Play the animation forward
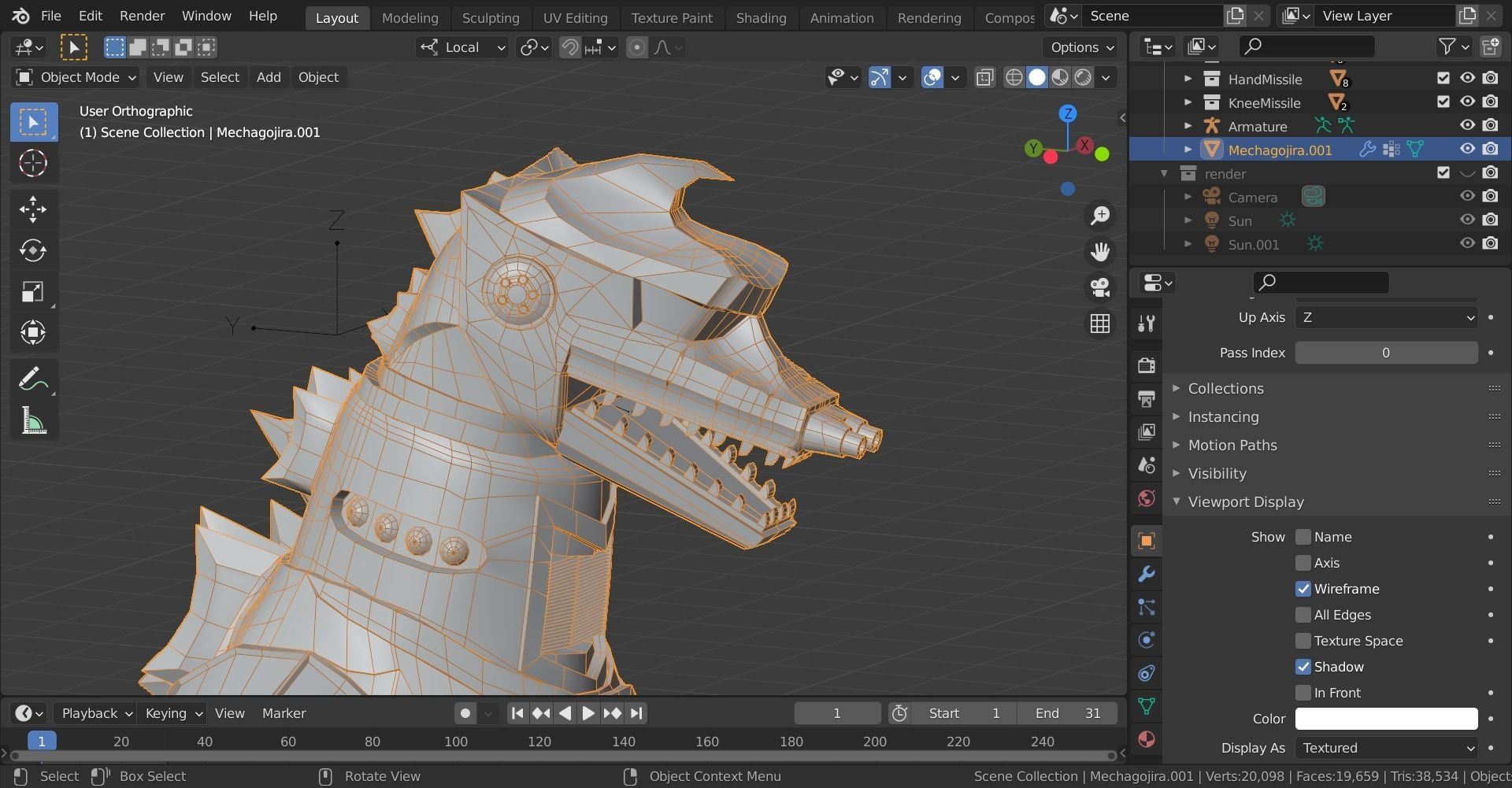 (x=588, y=713)
